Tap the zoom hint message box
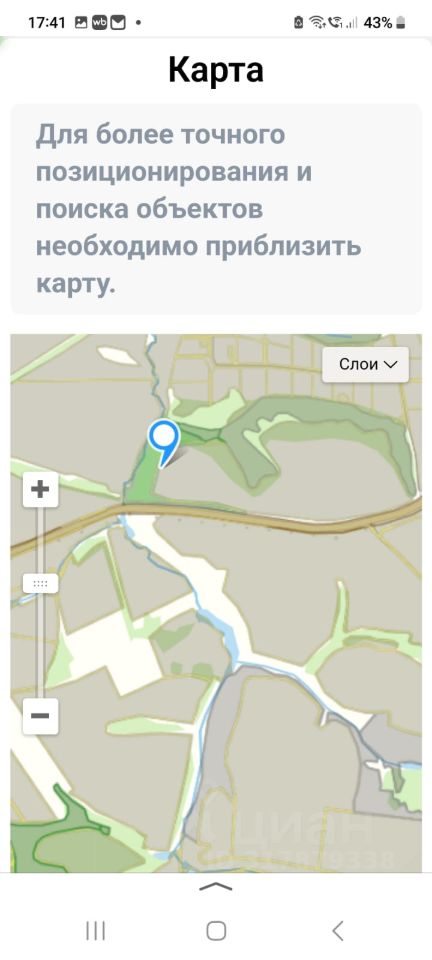The height and width of the screenshot is (960, 432). pyautogui.click(x=216, y=209)
